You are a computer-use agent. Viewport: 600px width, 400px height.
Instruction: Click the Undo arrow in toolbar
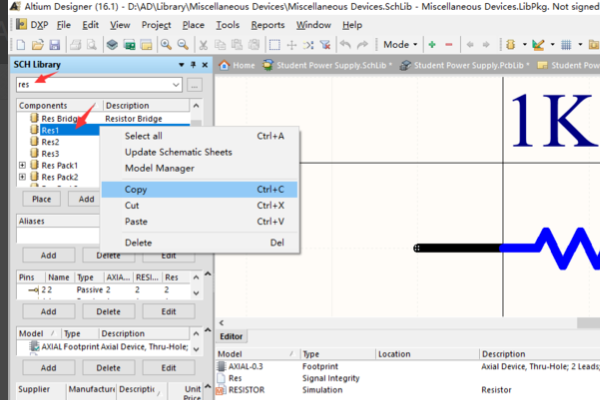pyautogui.click(x=346, y=45)
